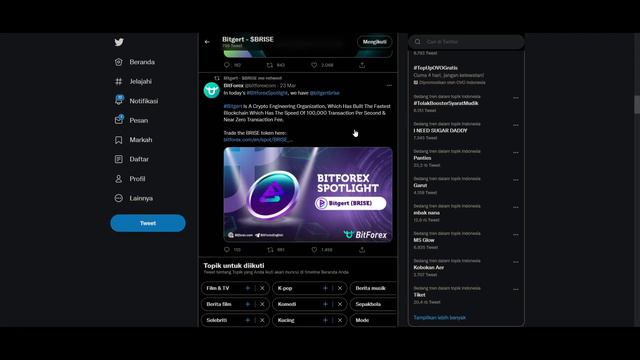Image resolution: width=640 pixels, height=360 pixels.
Task: Share icon on the BitForex tweet
Action: [362, 249]
